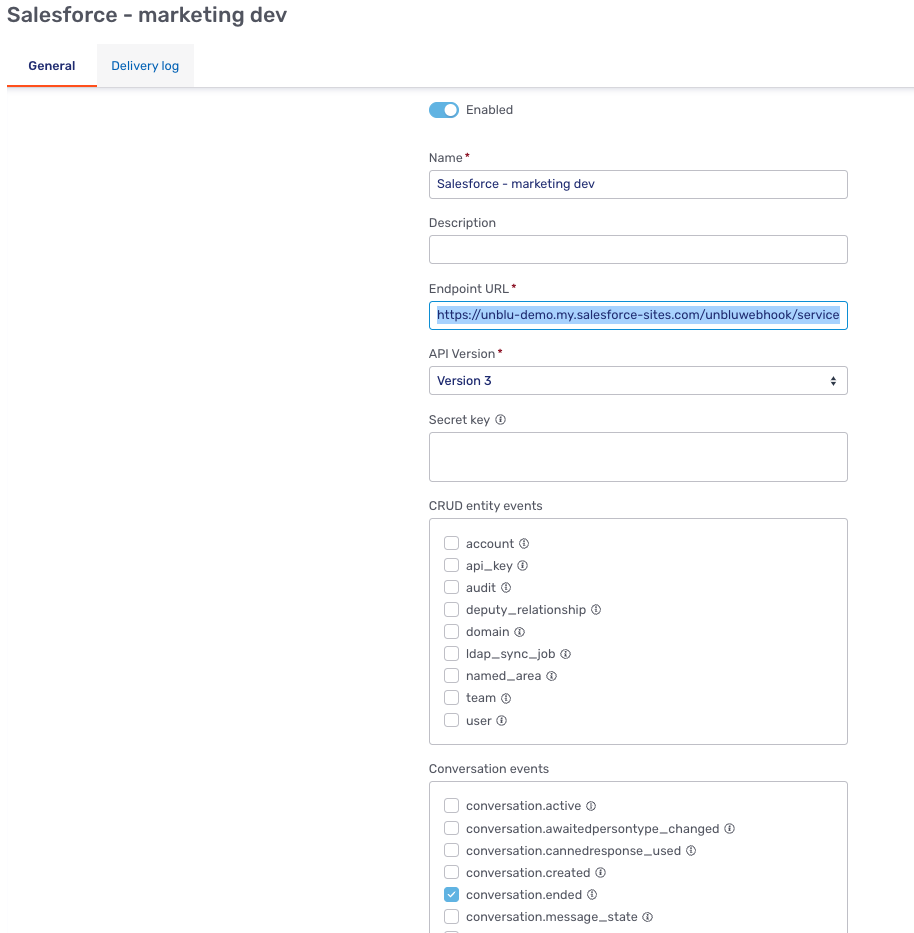View the conversation.ended info icon
Image resolution: width=914 pixels, height=933 pixels.
coord(594,894)
